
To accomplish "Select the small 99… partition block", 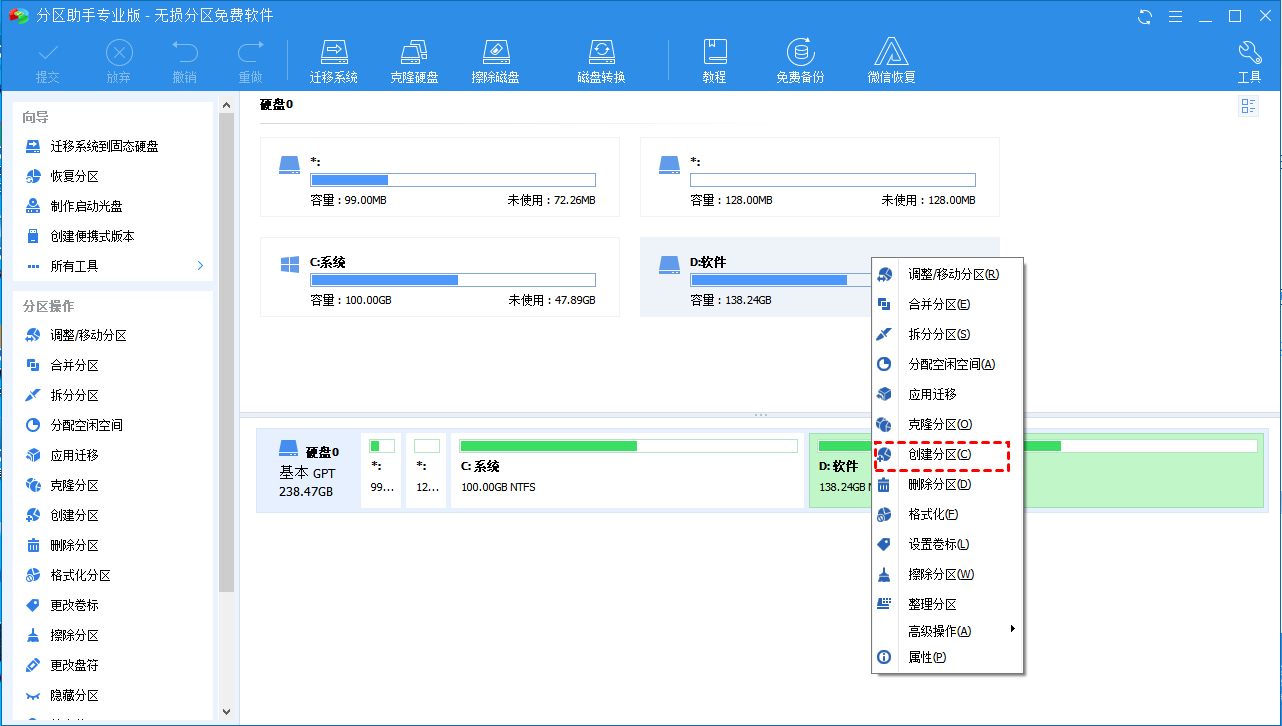I will (381, 470).
